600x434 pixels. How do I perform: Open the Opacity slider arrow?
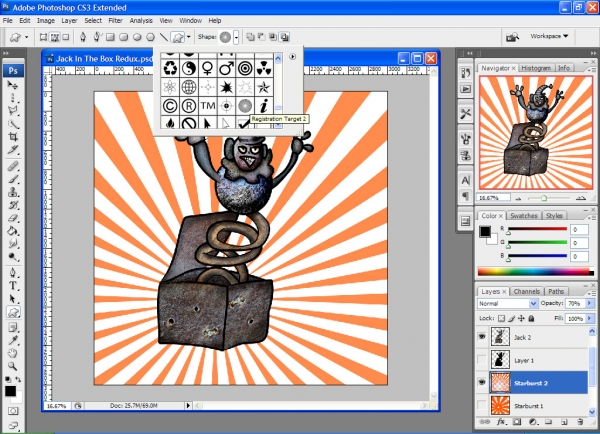pyautogui.click(x=590, y=303)
